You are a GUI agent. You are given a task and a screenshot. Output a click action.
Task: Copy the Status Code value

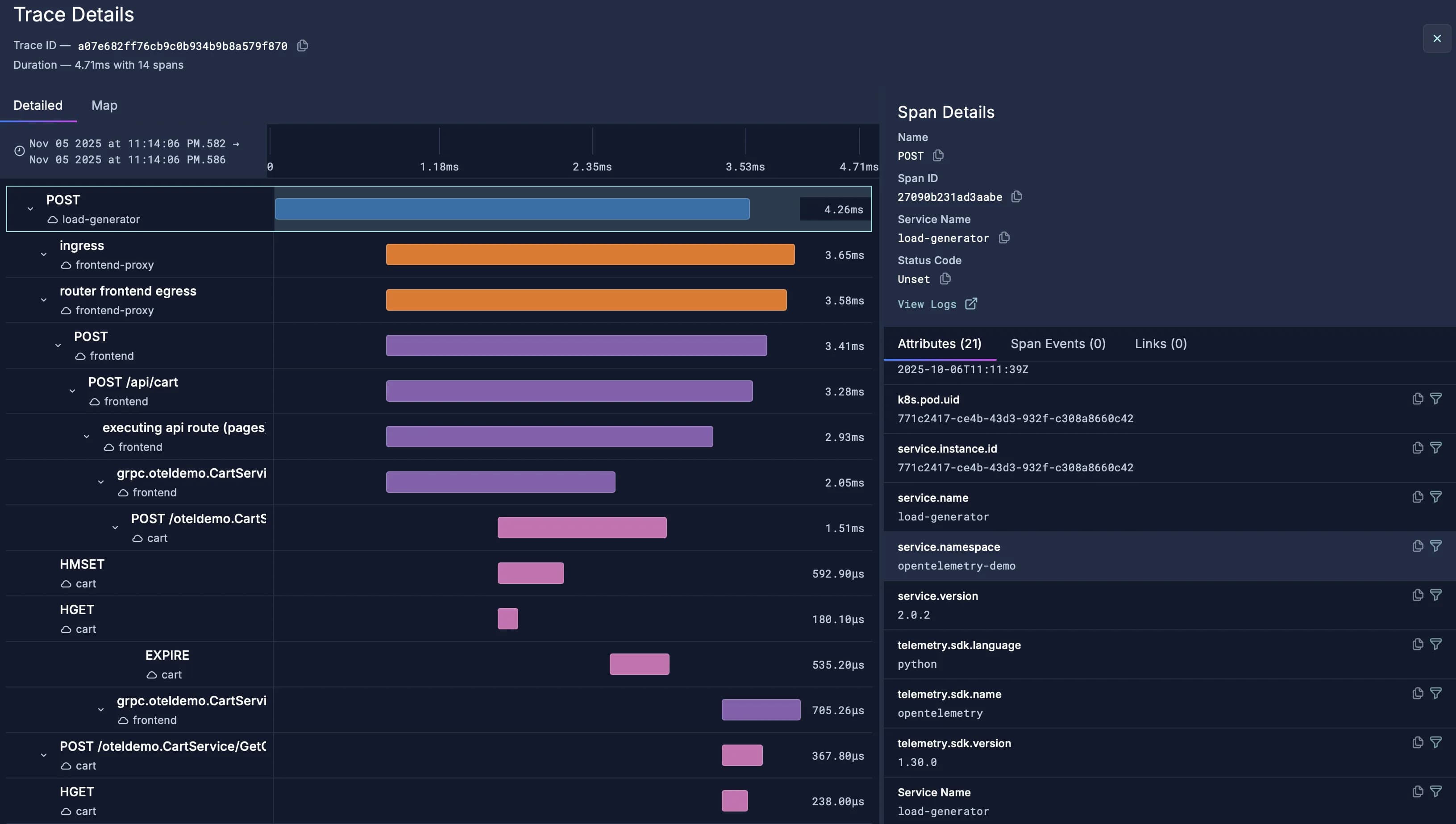tap(945, 279)
